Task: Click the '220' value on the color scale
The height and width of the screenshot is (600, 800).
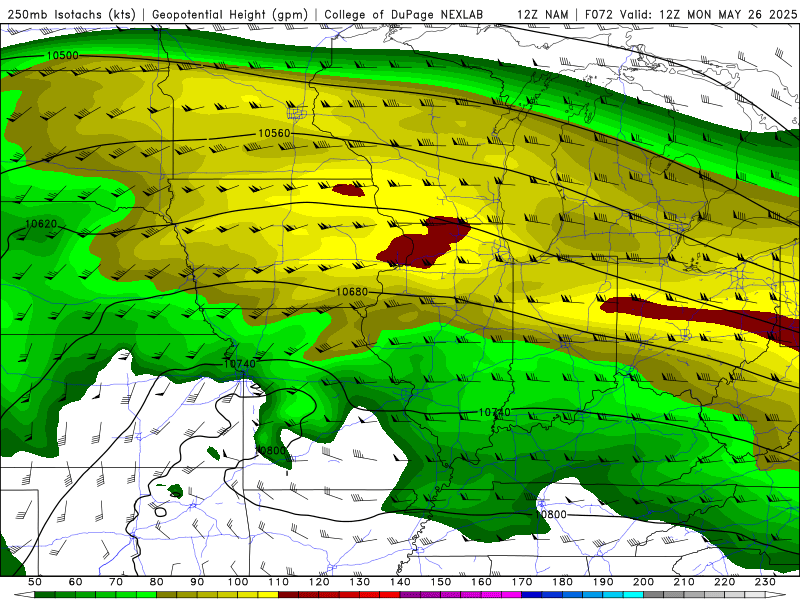Action: click(x=725, y=582)
